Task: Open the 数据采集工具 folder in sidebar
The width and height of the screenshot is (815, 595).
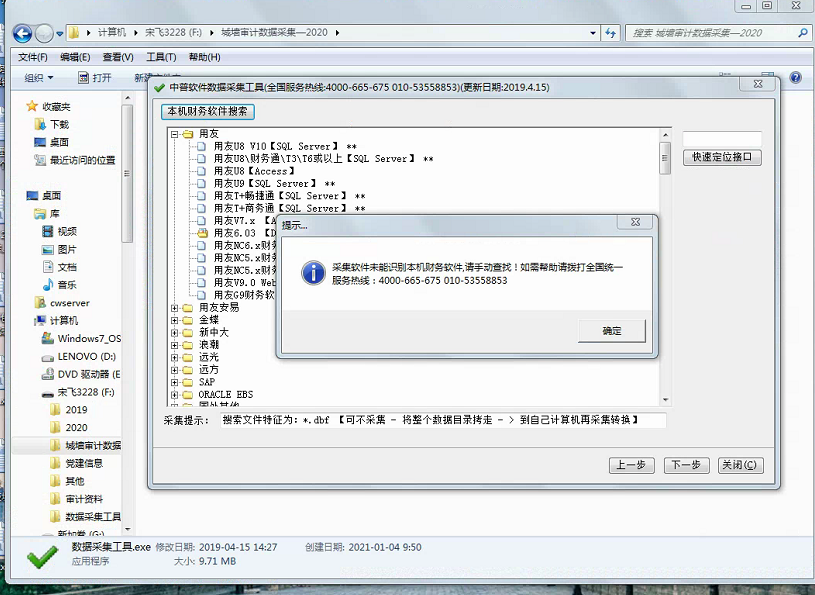Action: tap(85, 517)
